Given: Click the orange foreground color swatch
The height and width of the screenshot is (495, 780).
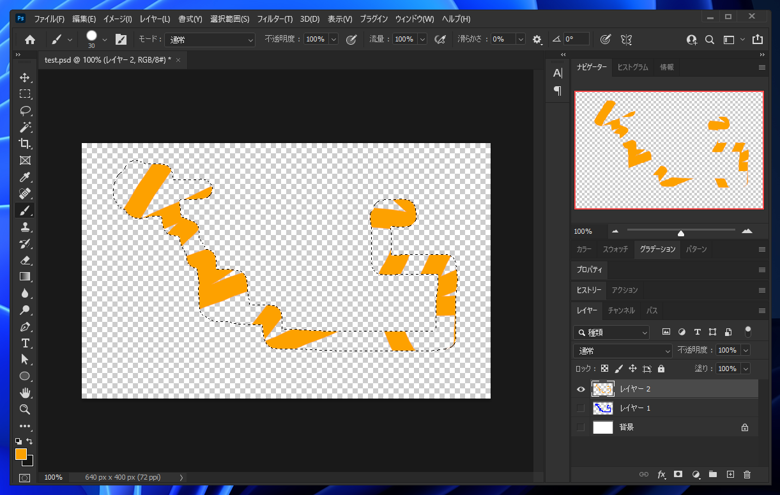Looking at the screenshot, I should [x=21, y=455].
